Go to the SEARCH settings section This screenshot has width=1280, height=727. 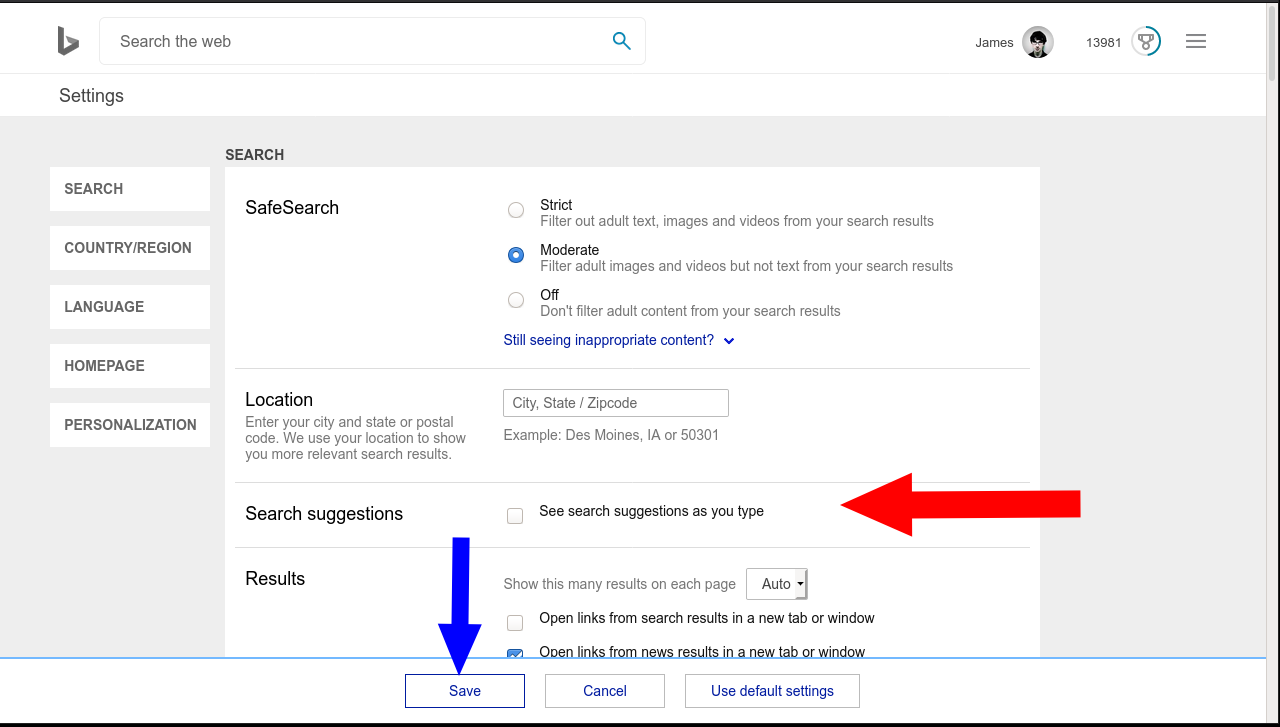click(130, 189)
